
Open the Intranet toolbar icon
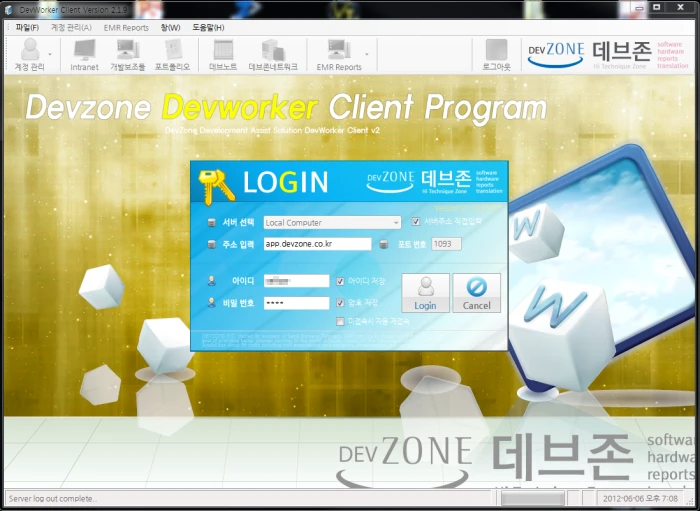point(84,55)
